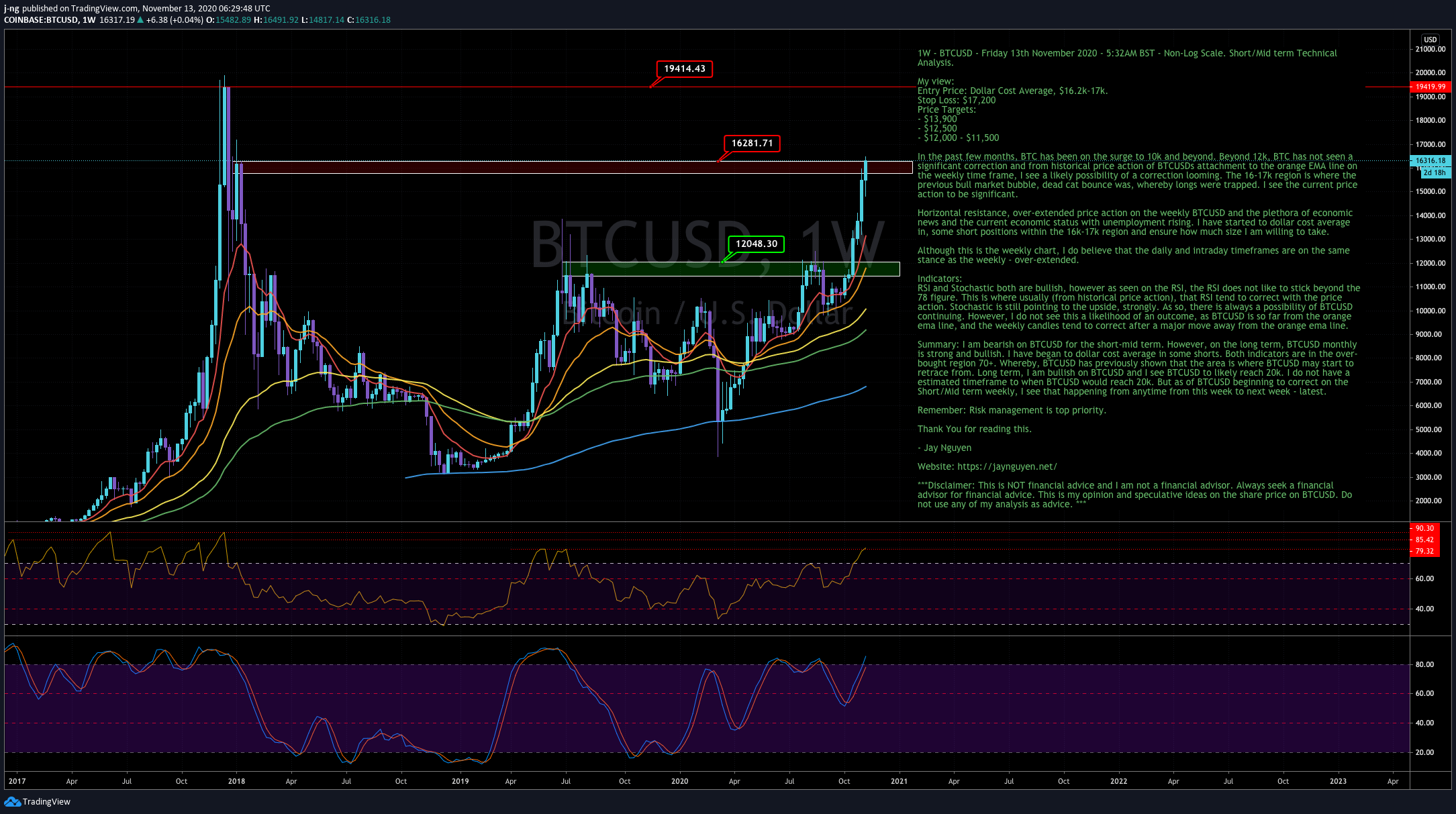Click the 2018 label on time axis
The image size is (1456, 814).
(236, 781)
